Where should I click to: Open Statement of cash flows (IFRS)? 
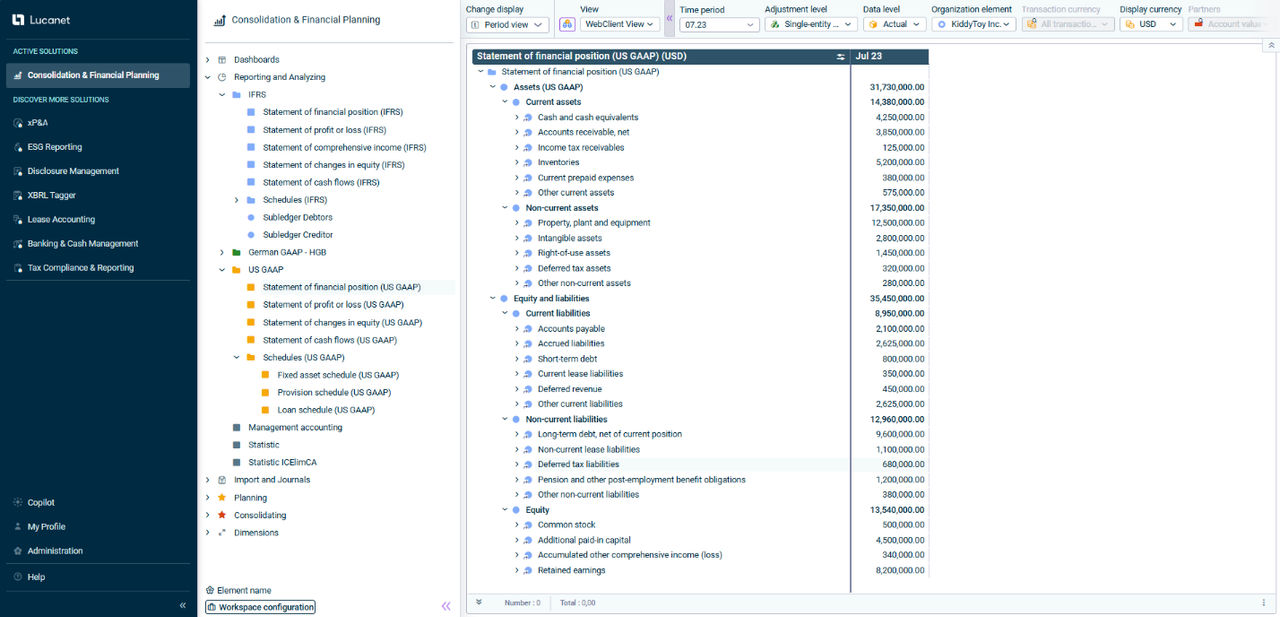click(321, 182)
